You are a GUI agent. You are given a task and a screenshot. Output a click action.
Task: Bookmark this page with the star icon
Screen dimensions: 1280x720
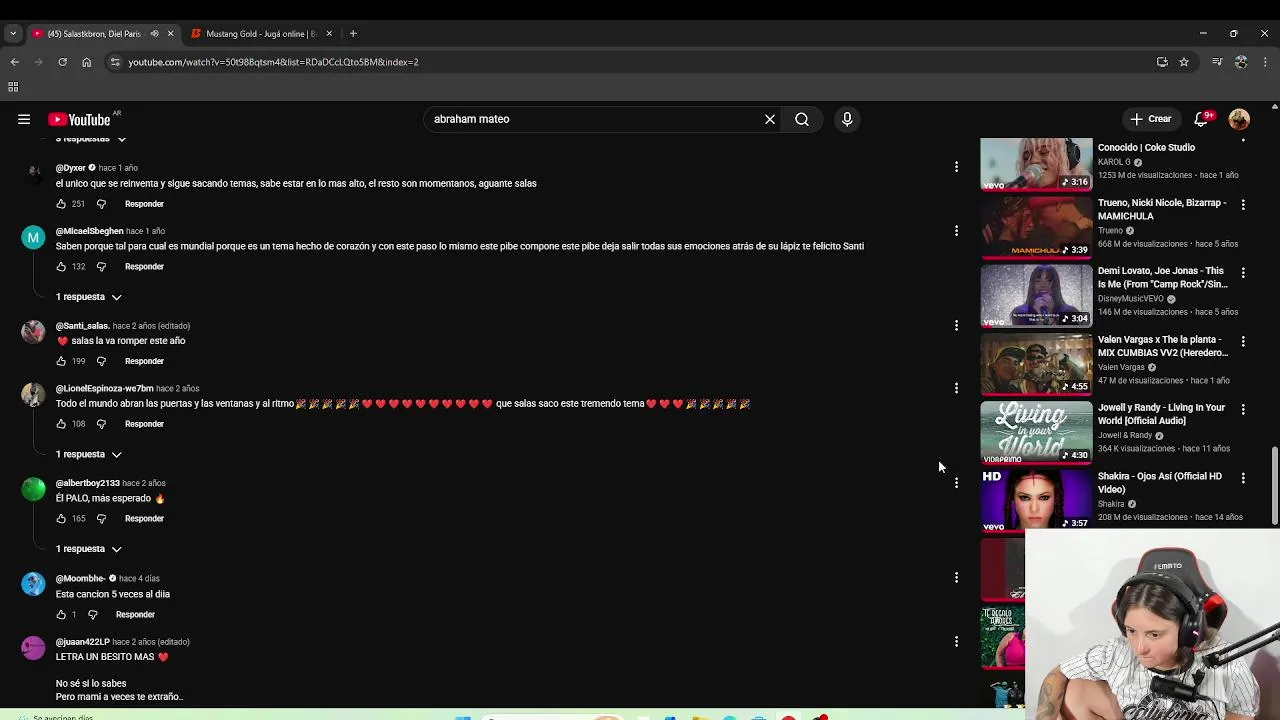pyautogui.click(x=1184, y=62)
